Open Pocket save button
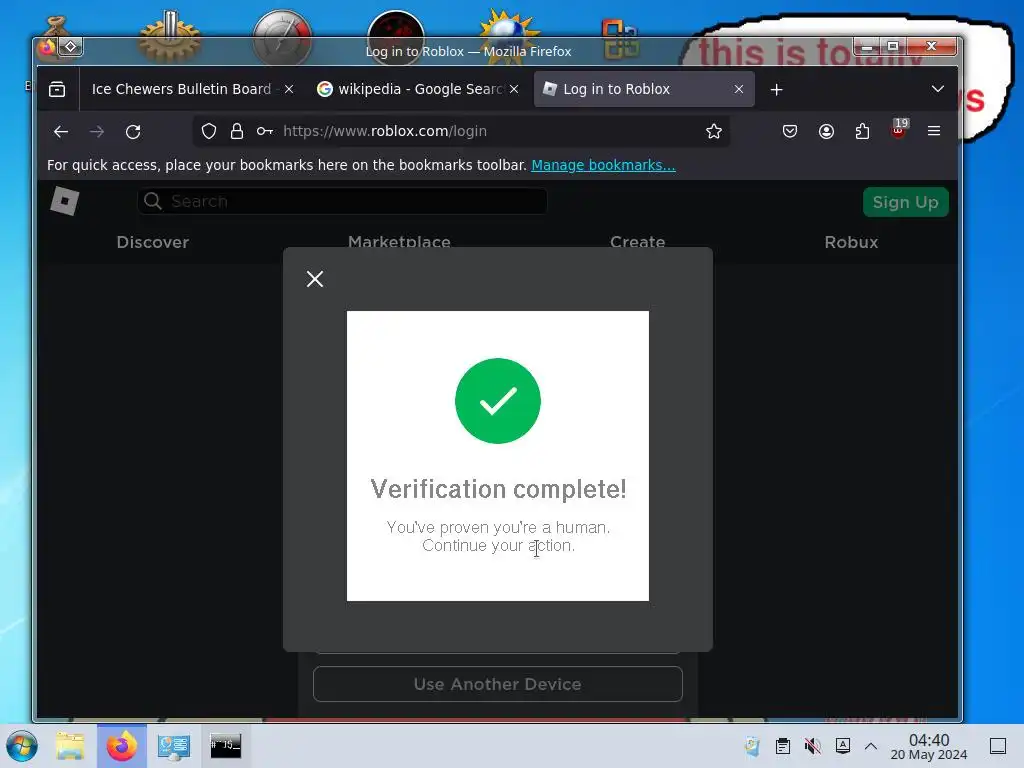The width and height of the screenshot is (1024, 768). pyautogui.click(x=790, y=131)
